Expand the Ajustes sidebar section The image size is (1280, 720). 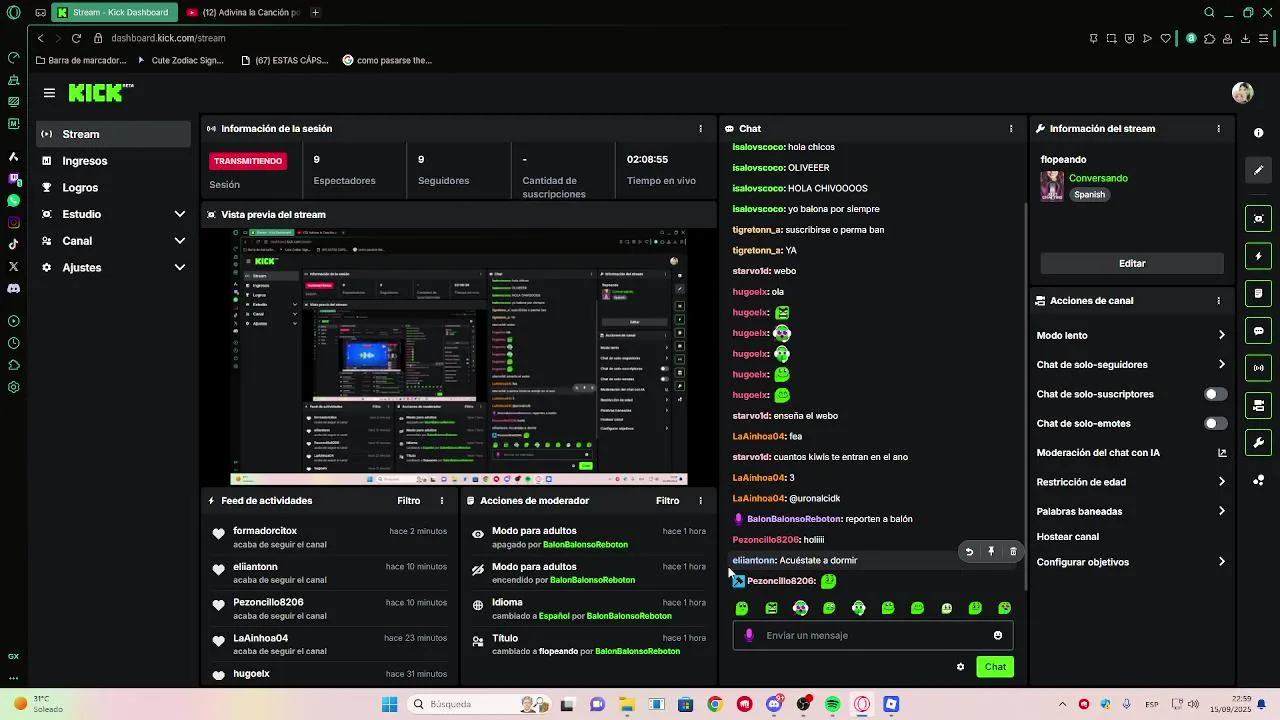coord(112,268)
